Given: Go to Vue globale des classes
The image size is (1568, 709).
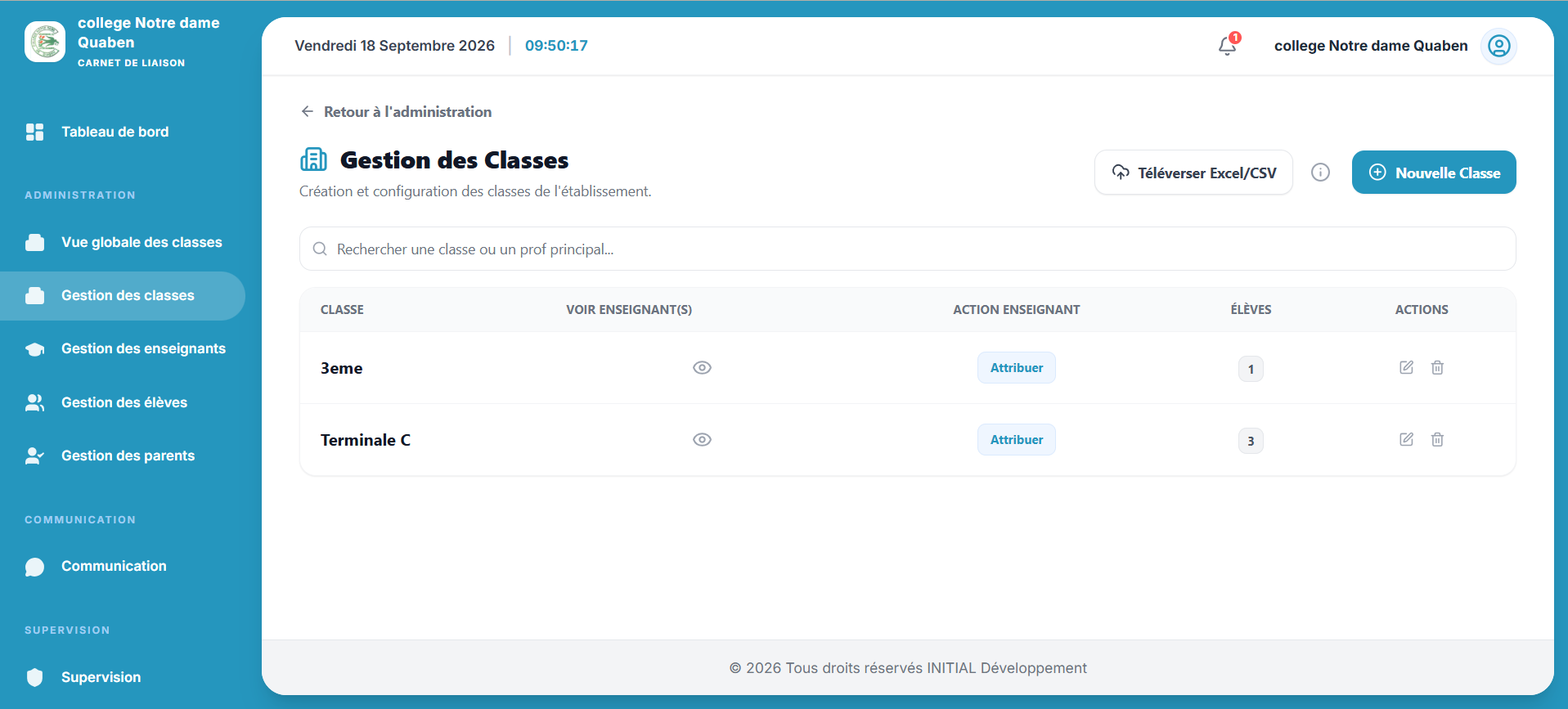Looking at the screenshot, I should coord(123,242).
